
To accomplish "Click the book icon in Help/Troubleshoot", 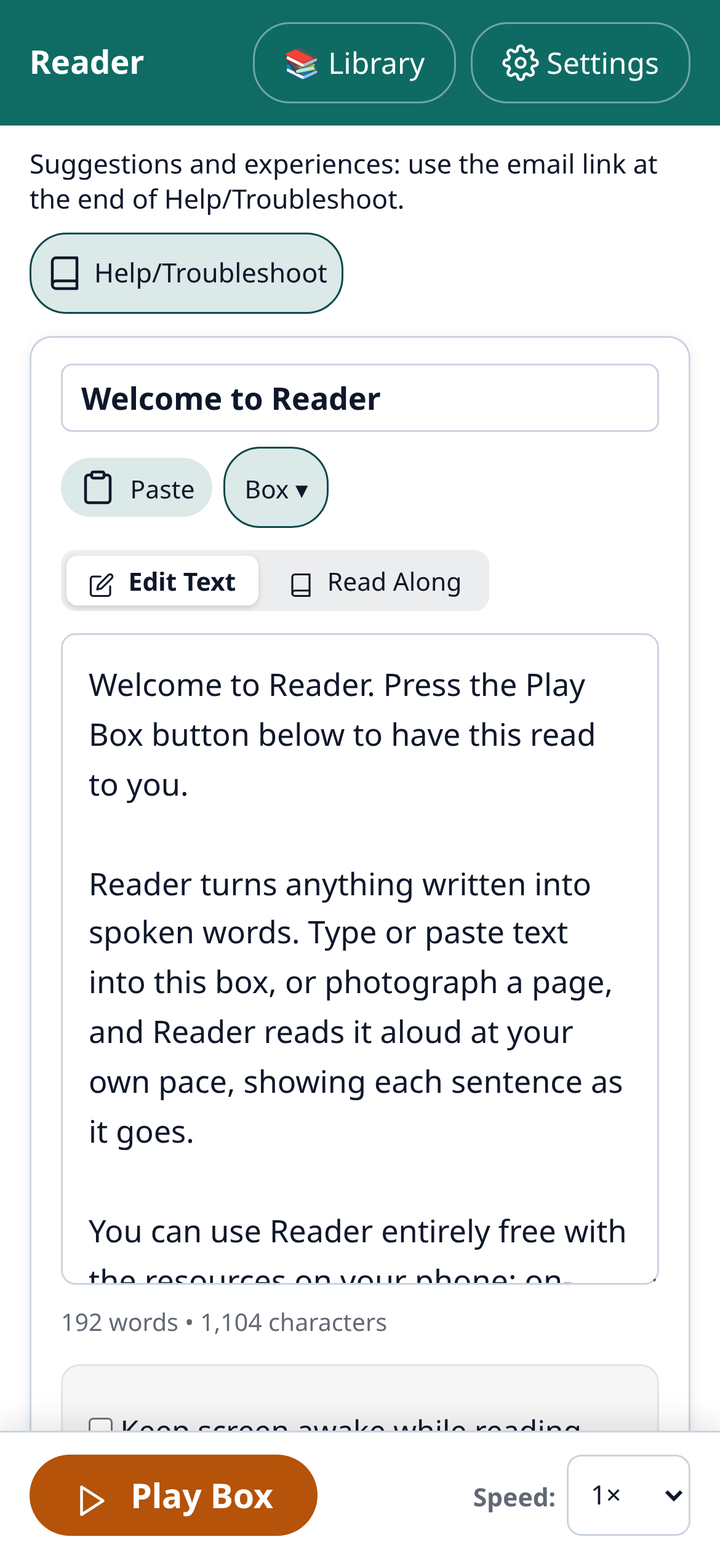I will pyautogui.click(x=65, y=273).
